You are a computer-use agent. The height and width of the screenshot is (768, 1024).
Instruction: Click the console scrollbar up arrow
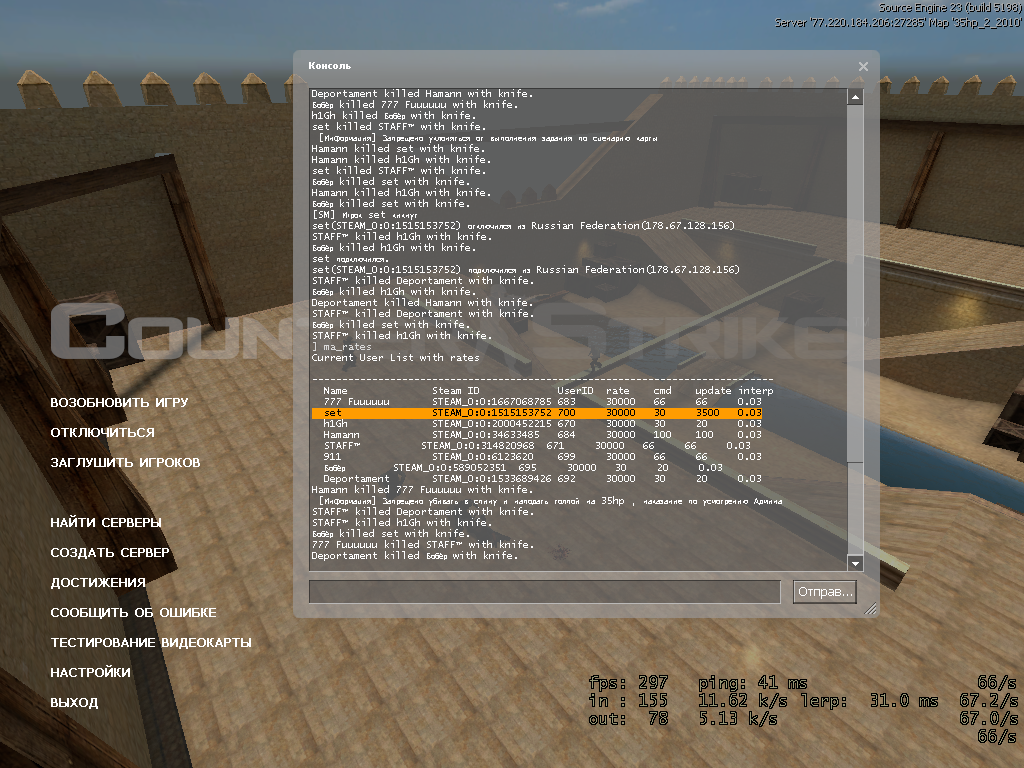pyautogui.click(x=855, y=97)
